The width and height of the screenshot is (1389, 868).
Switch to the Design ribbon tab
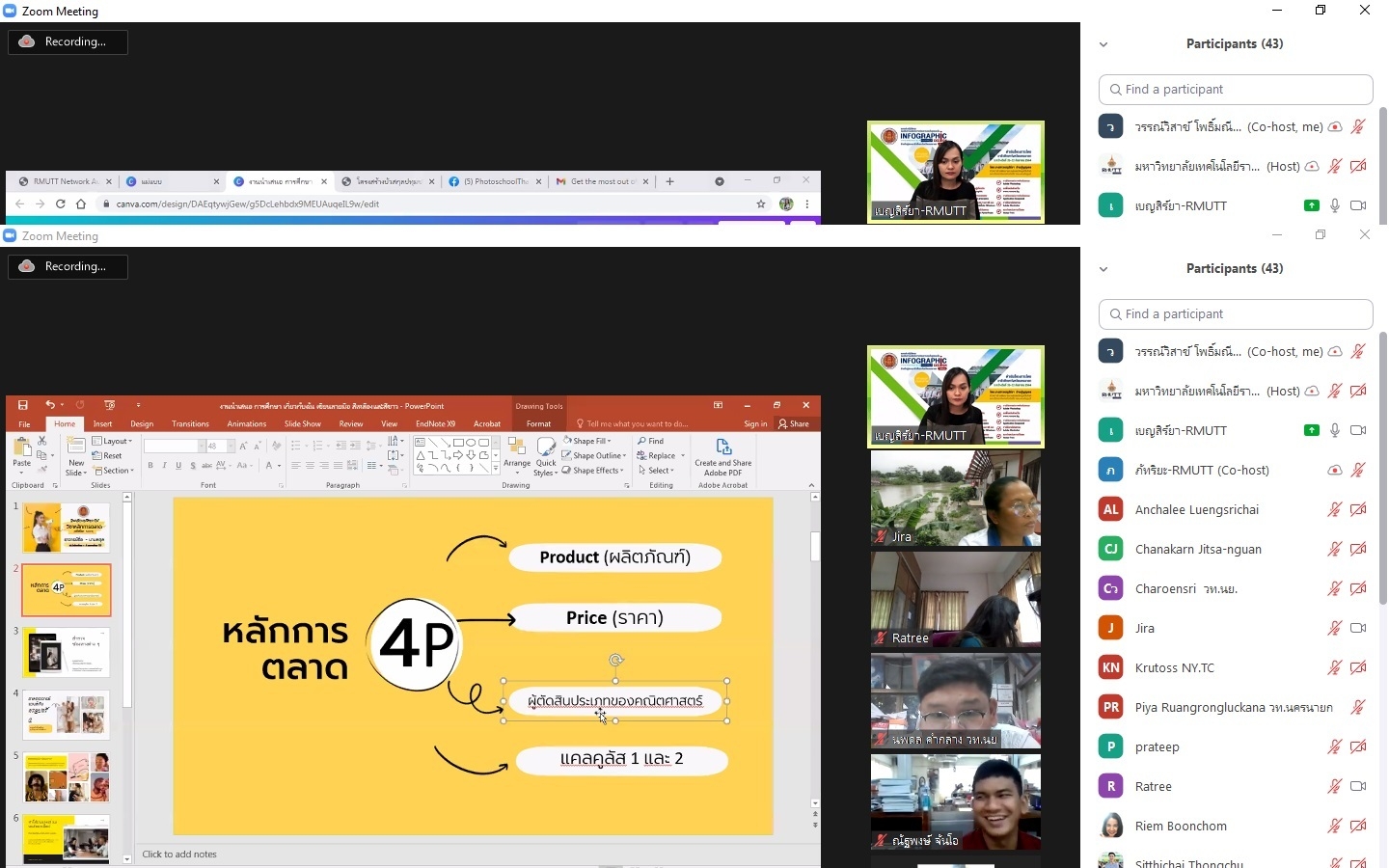coord(142,424)
